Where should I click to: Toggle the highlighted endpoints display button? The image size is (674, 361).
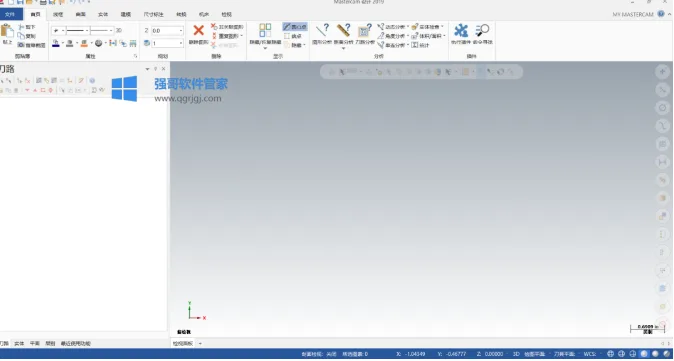295,27
